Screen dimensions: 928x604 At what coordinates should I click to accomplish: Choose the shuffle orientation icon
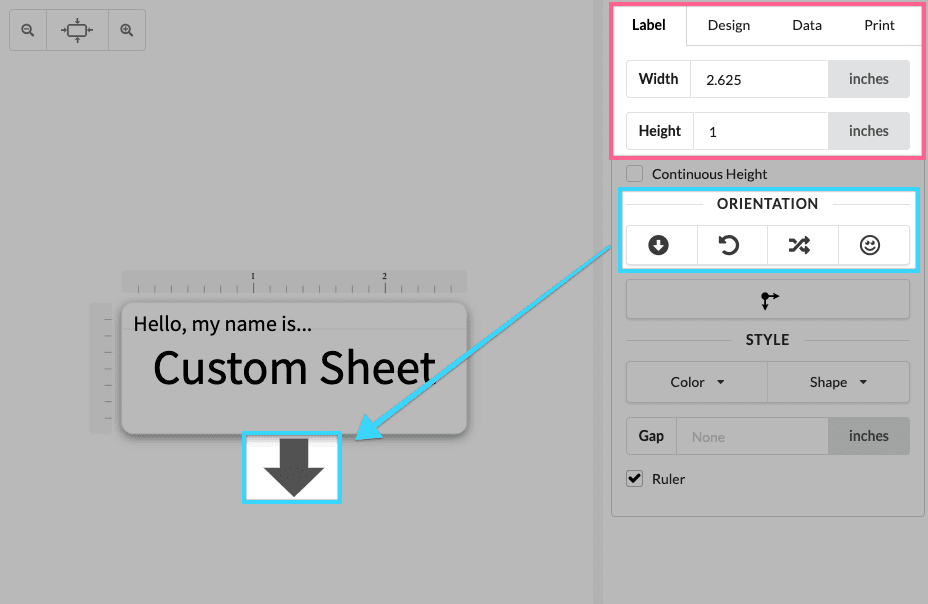pyautogui.click(x=801, y=244)
